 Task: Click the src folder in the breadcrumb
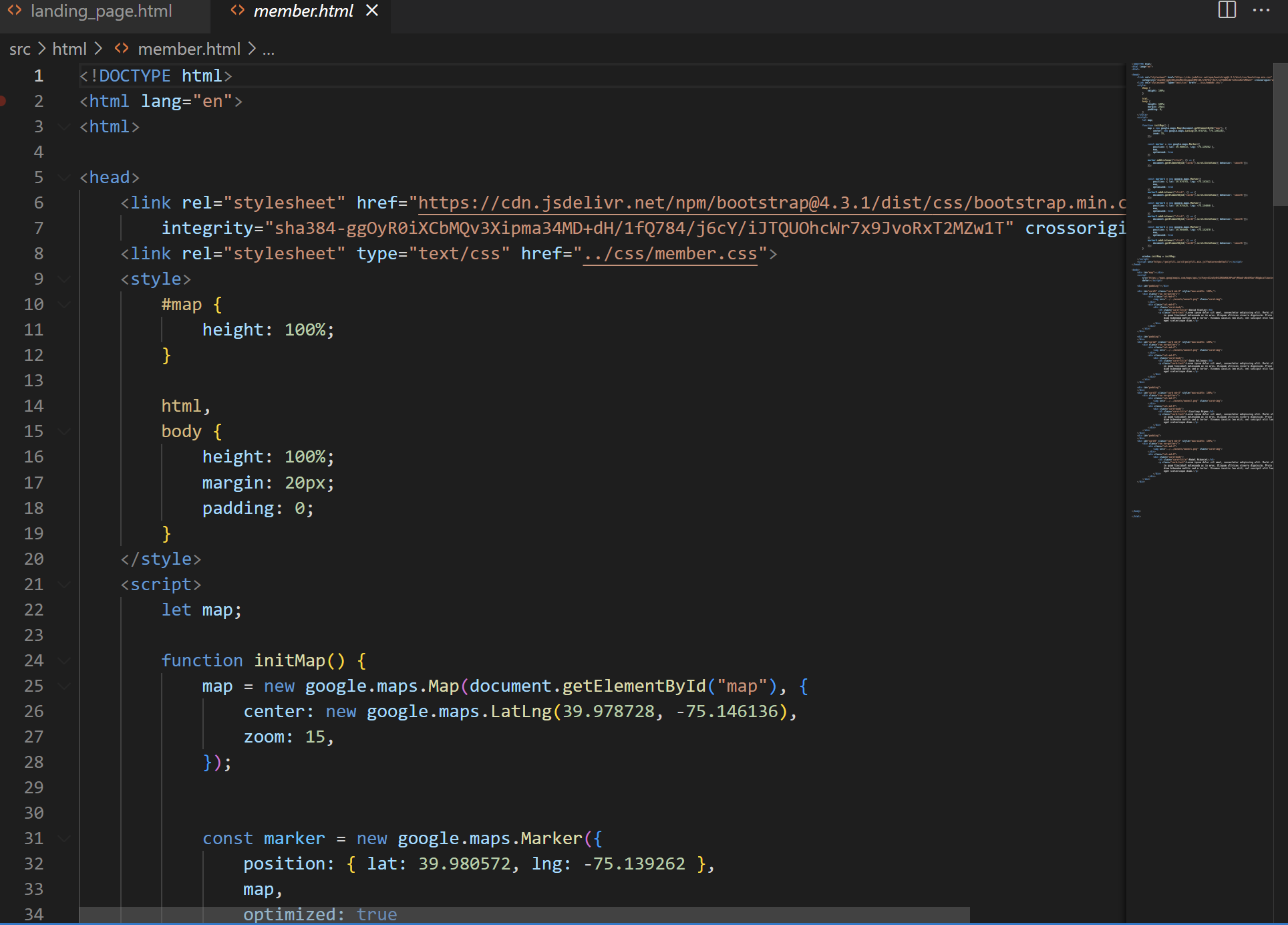pyautogui.click(x=20, y=49)
